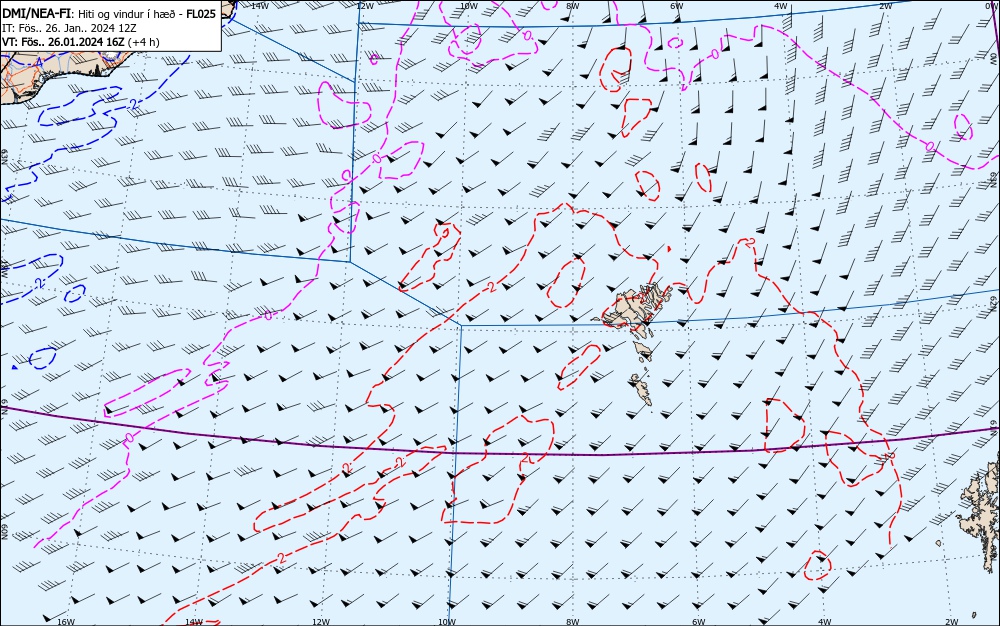Click the 12W longitude label along the bottom edge
The image size is (1000, 626).
click(x=321, y=622)
